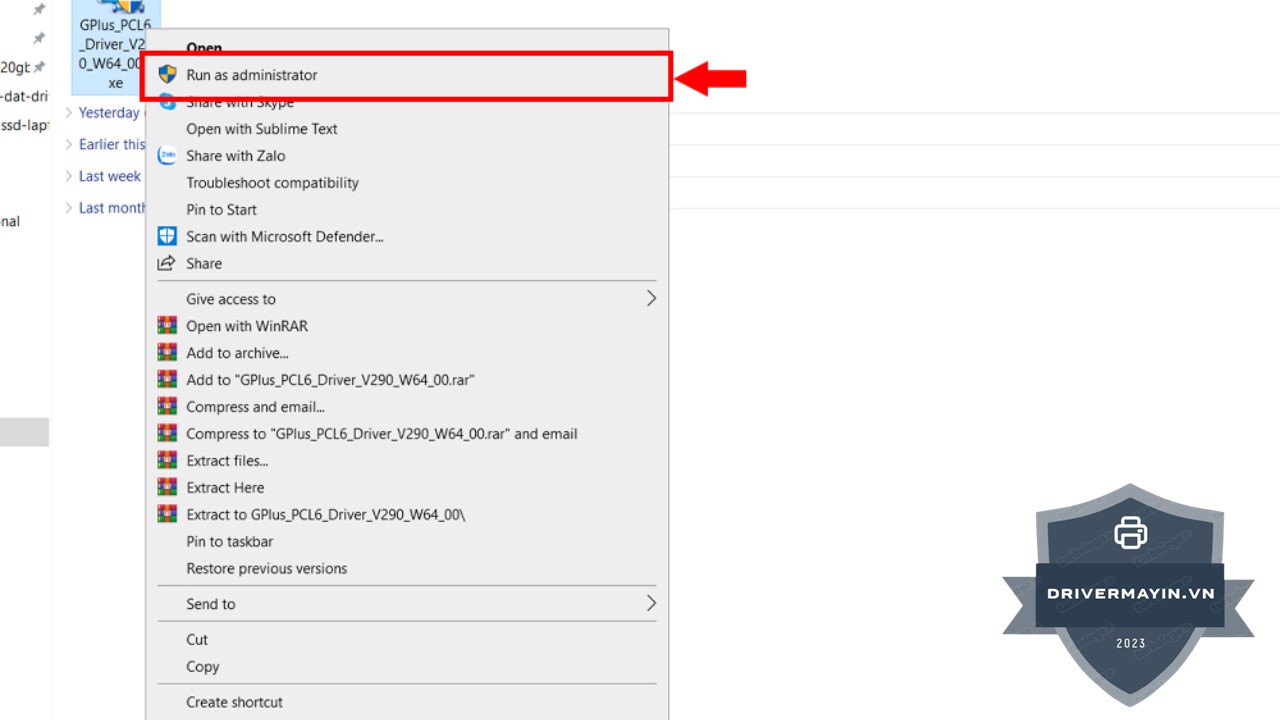The width and height of the screenshot is (1280, 720).
Task: Expand the Give access to submenu arrow
Action: (651, 299)
